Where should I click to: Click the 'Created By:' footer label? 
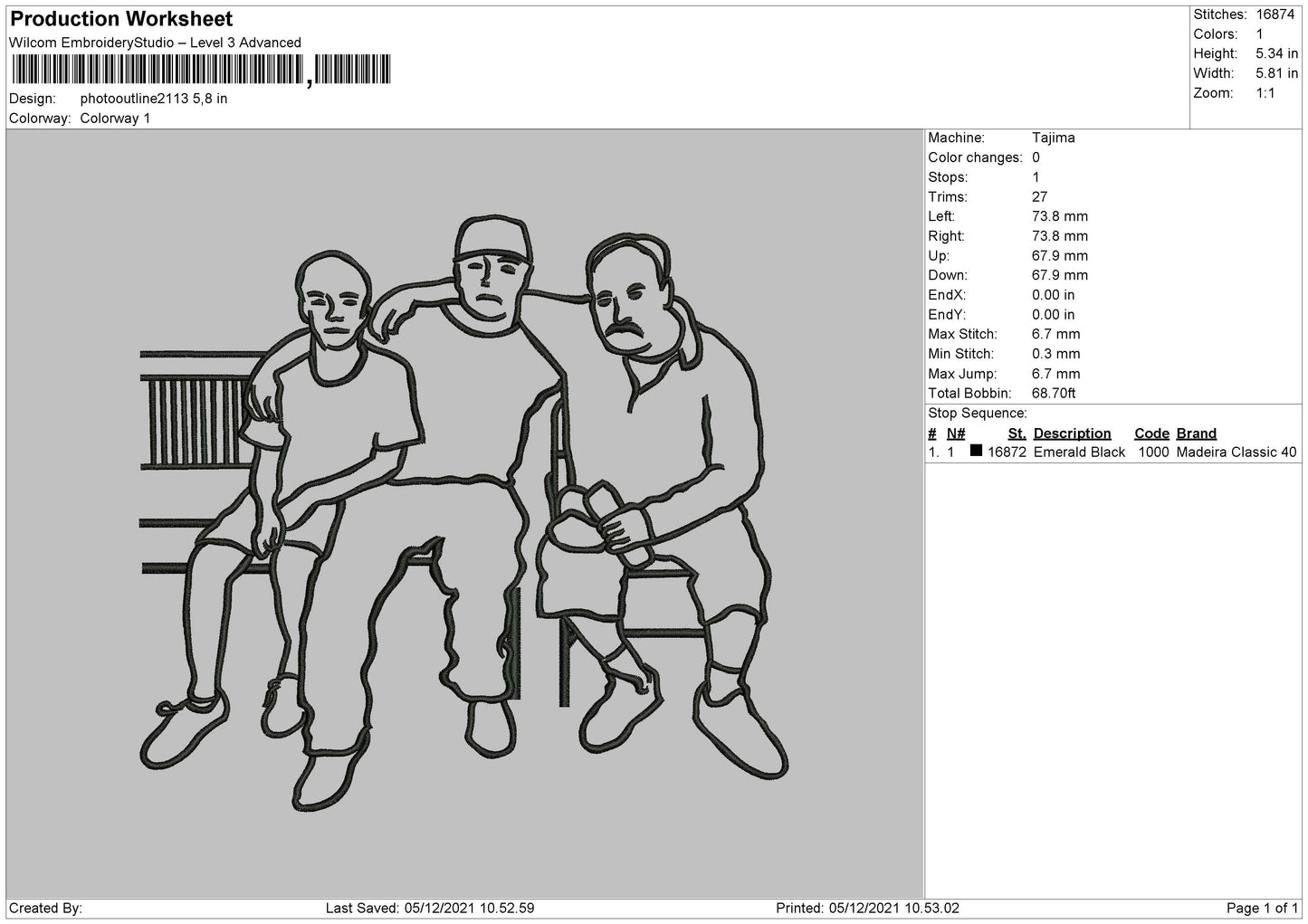[x=45, y=908]
